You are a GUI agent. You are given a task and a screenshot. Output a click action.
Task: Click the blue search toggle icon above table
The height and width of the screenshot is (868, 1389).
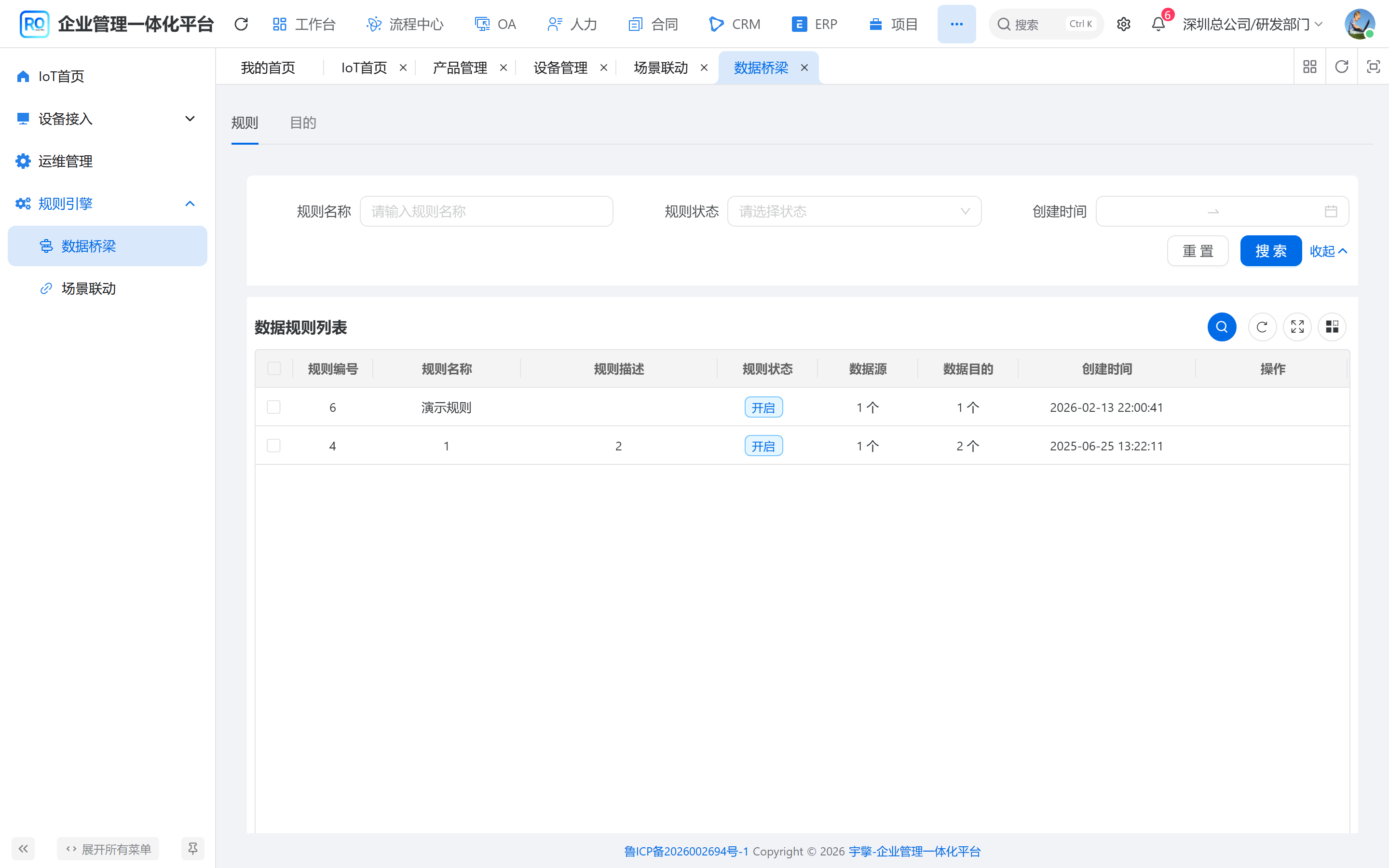pyautogui.click(x=1221, y=326)
